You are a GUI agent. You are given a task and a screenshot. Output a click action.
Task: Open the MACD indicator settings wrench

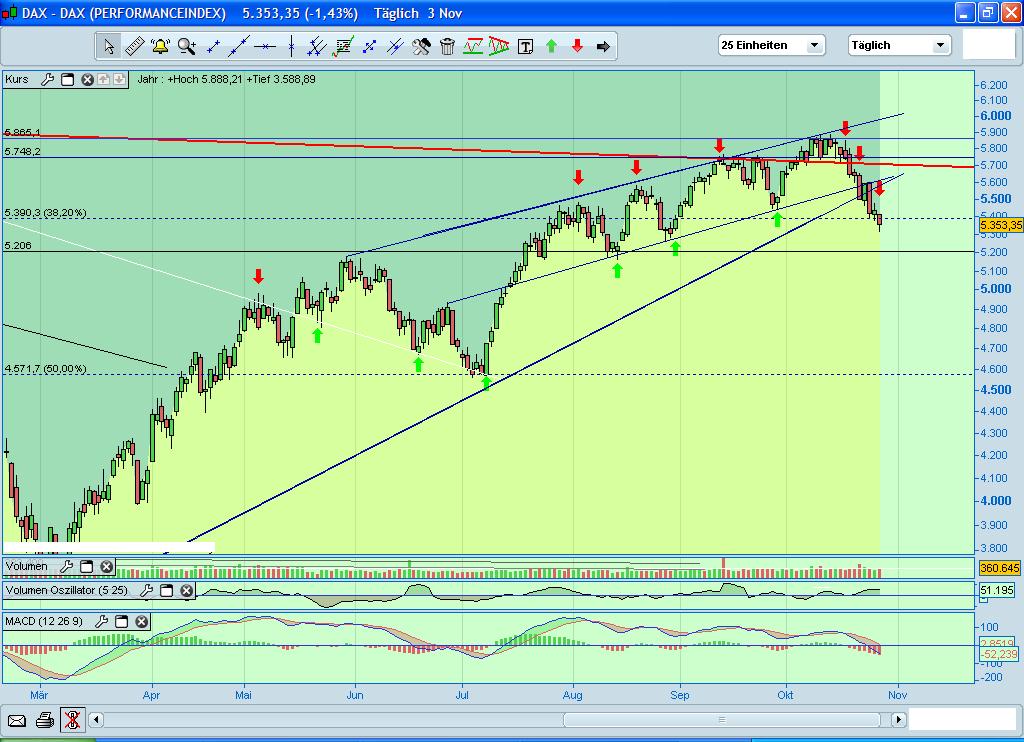103,622
